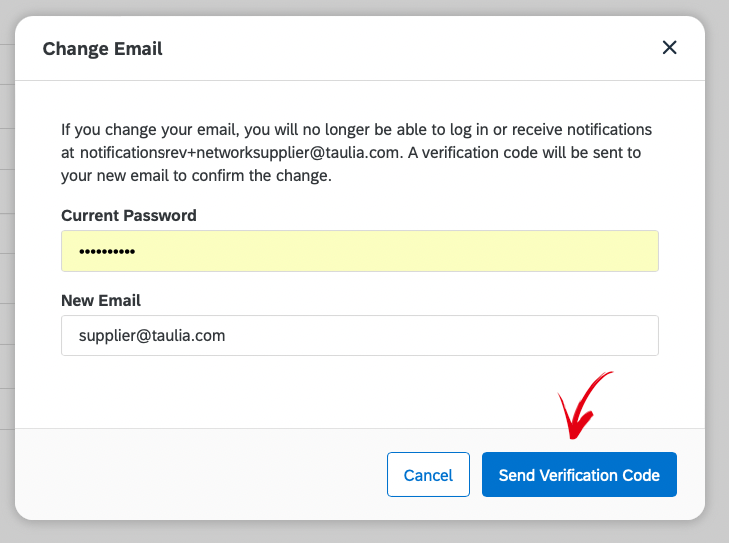Click empty footer area left of Cancel
This screenshot has width=729, height=543.
pos(200,474)
